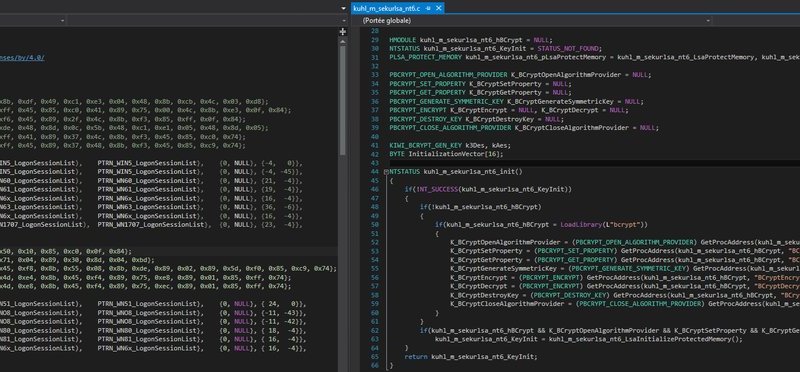Click 'PTRN_WN63_LogonSessionList' in left editor

(147, 207)
